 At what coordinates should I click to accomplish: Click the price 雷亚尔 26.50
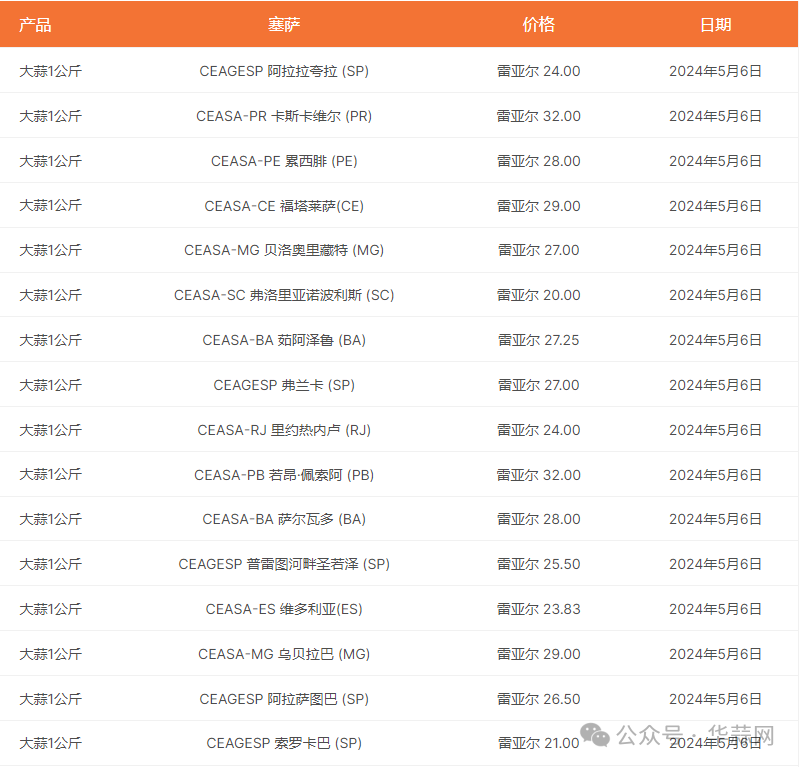539,699
